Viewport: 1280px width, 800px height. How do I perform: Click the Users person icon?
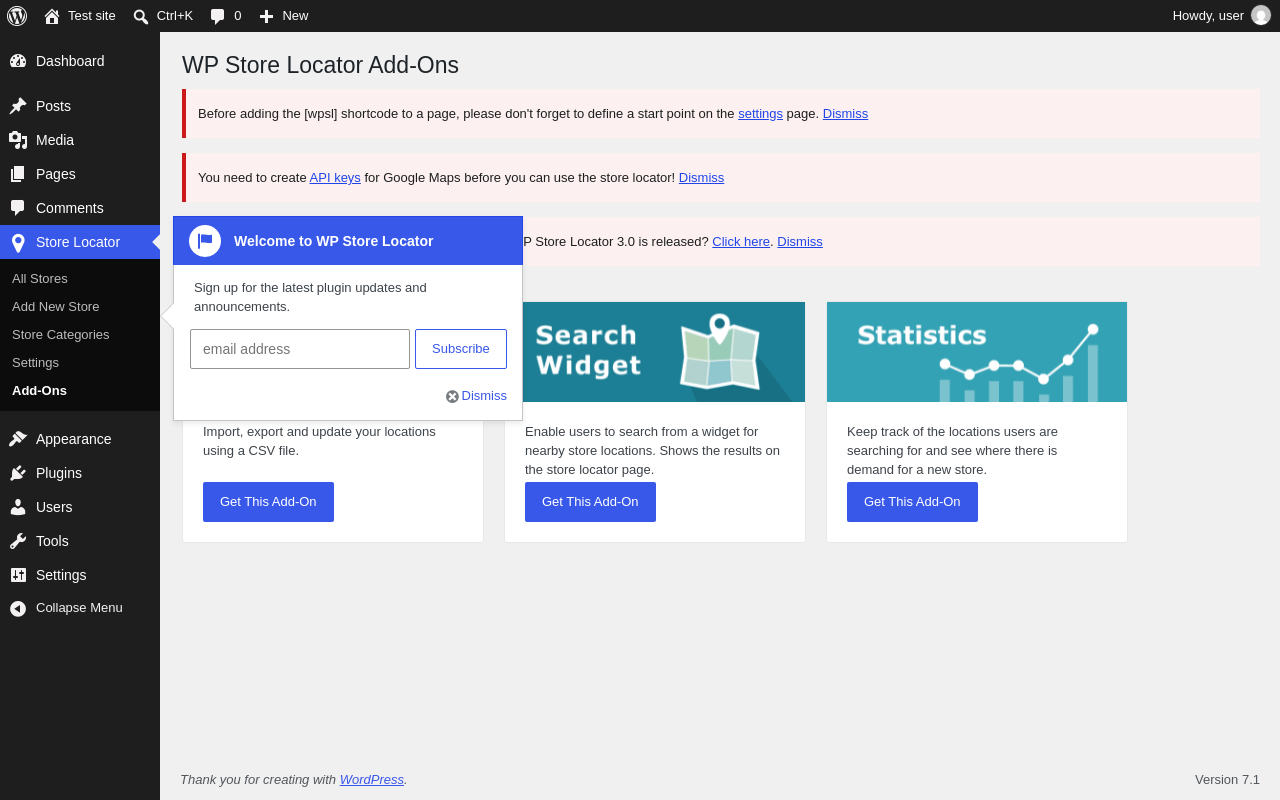pos(18,507)
